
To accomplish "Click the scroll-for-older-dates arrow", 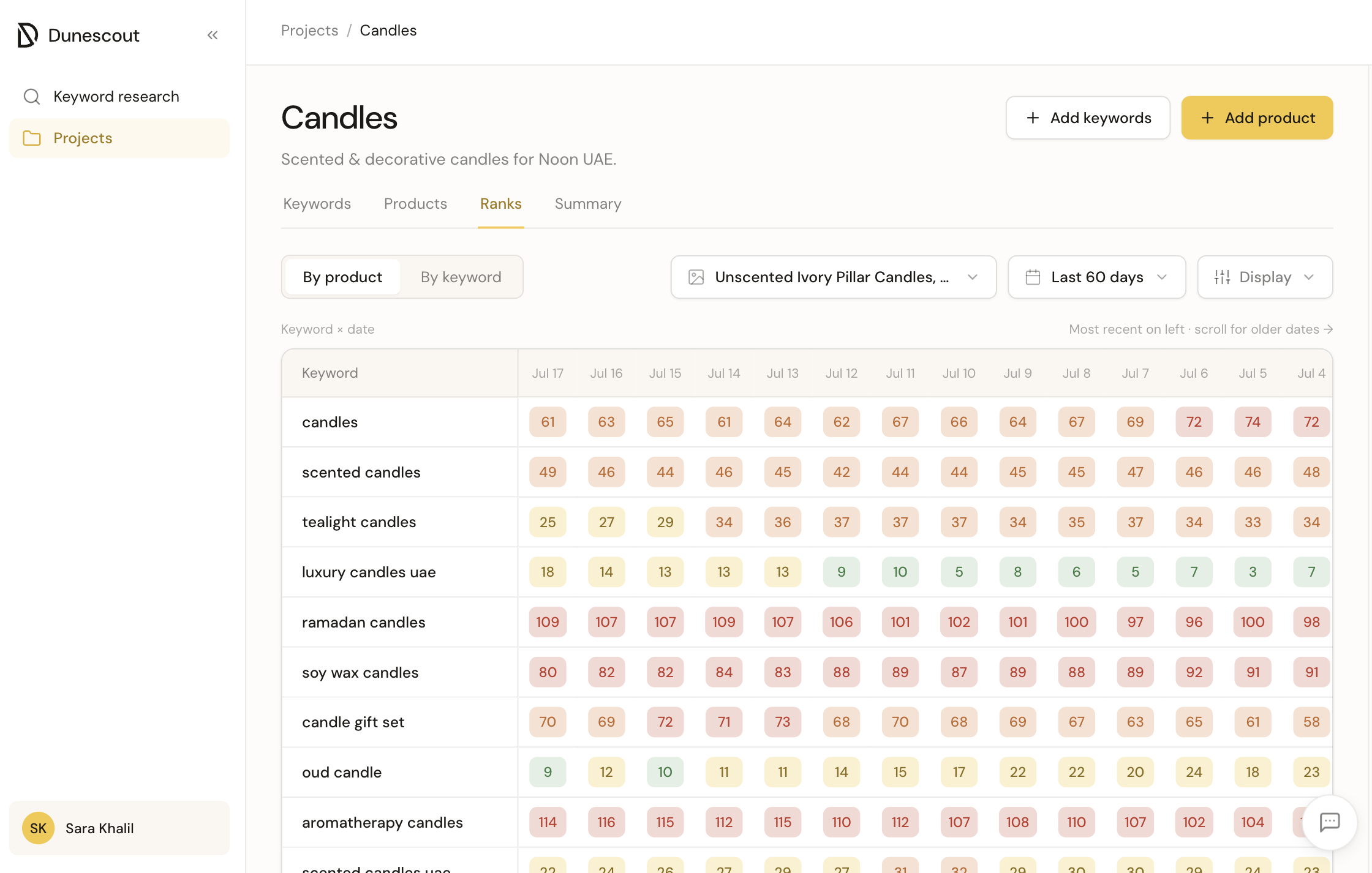I will point(1328,329).
